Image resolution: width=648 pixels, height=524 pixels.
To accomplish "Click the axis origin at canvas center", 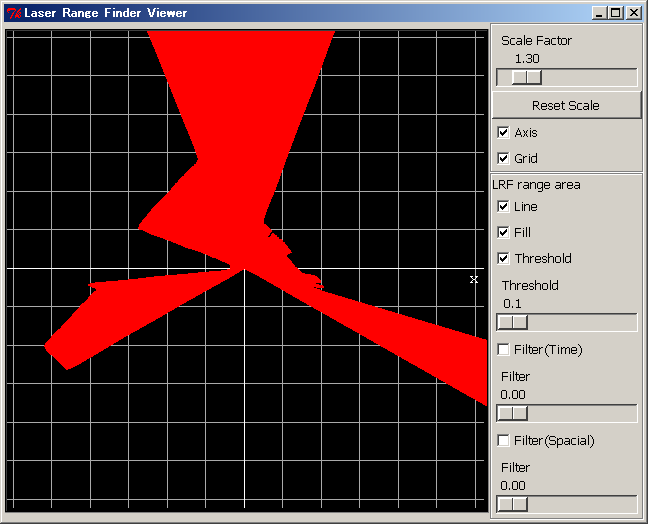I will point(245,268).
